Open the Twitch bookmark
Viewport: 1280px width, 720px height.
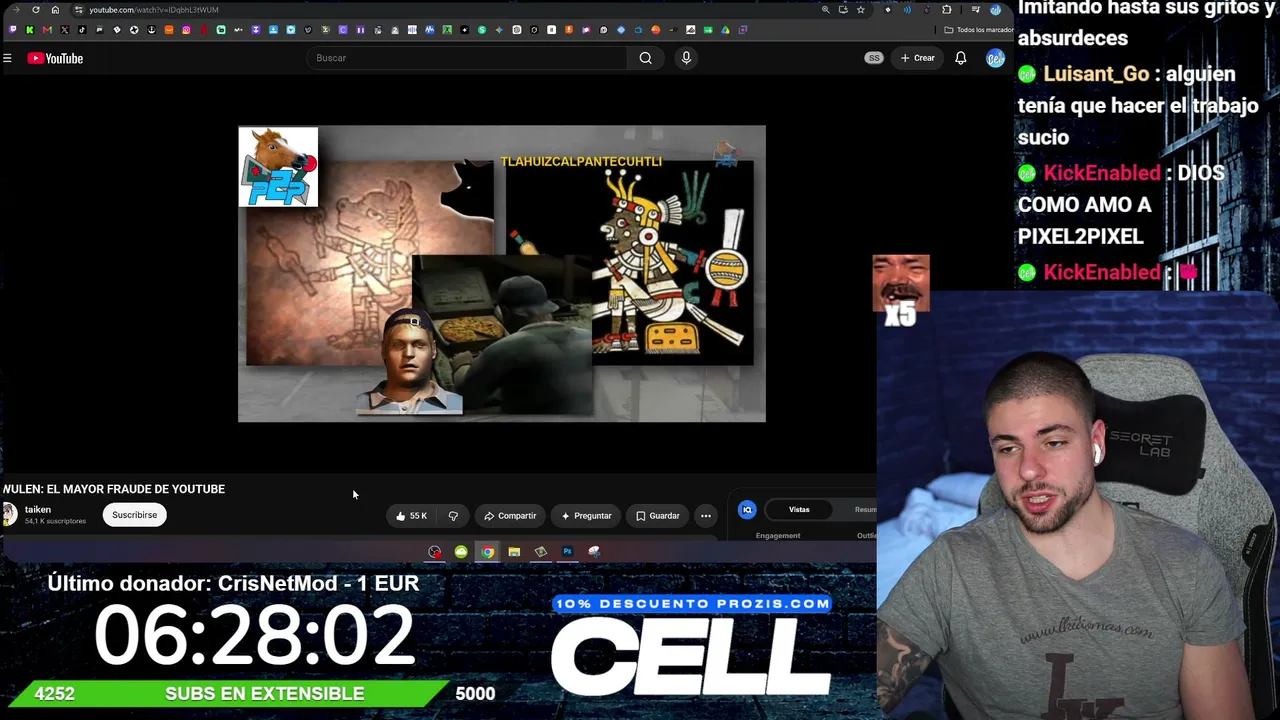(x=12, y=30)
